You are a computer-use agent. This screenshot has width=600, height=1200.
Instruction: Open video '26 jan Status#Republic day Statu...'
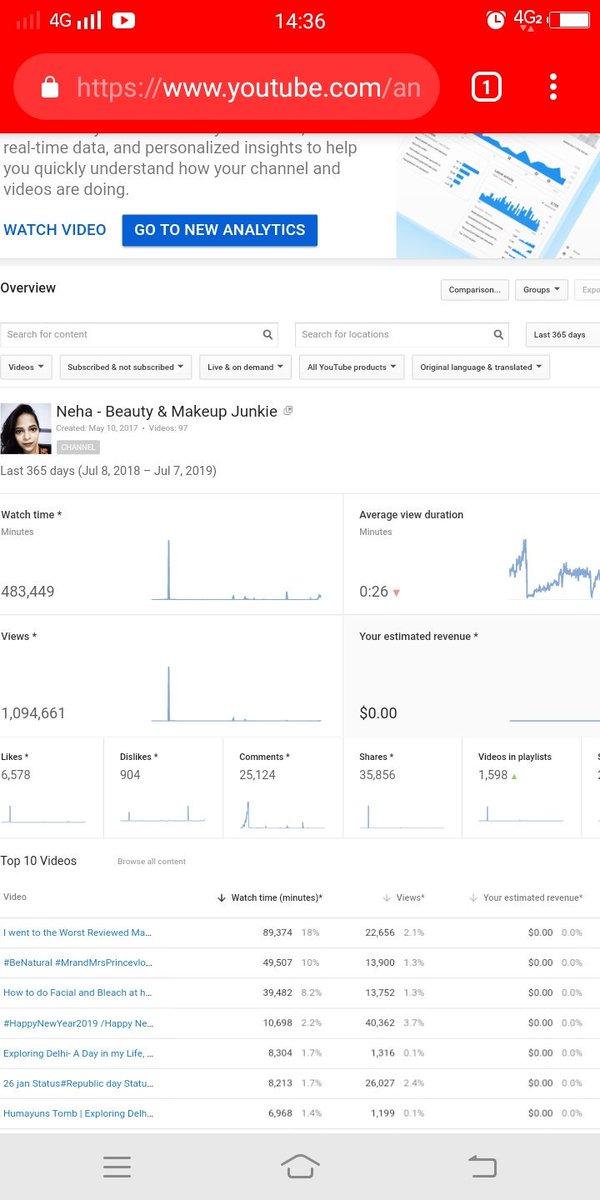pos(78,1083)
